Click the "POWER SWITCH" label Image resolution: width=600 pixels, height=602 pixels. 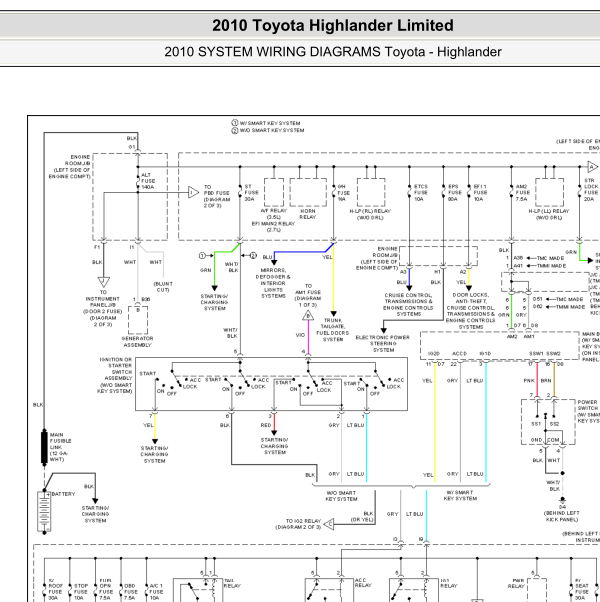[x=588, y=405]
